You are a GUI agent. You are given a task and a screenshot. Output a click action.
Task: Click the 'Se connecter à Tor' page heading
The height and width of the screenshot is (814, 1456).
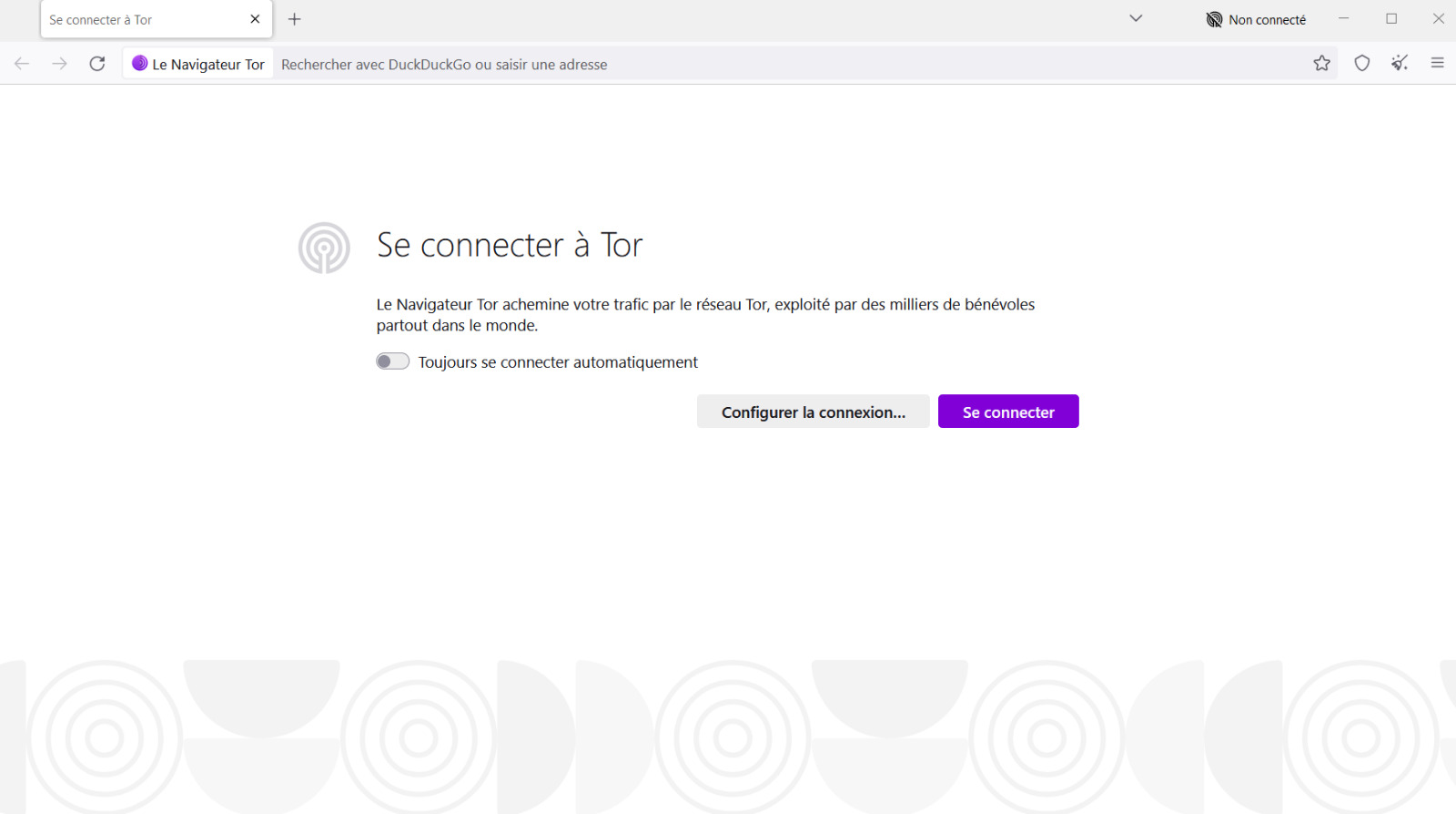(510, 245)
